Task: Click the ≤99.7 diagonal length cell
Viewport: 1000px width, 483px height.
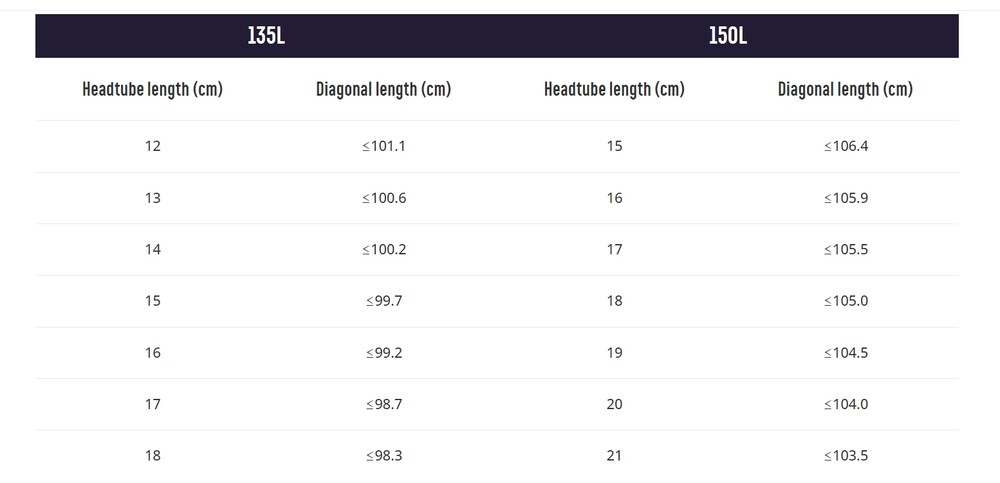Action: tap(384, 301)
